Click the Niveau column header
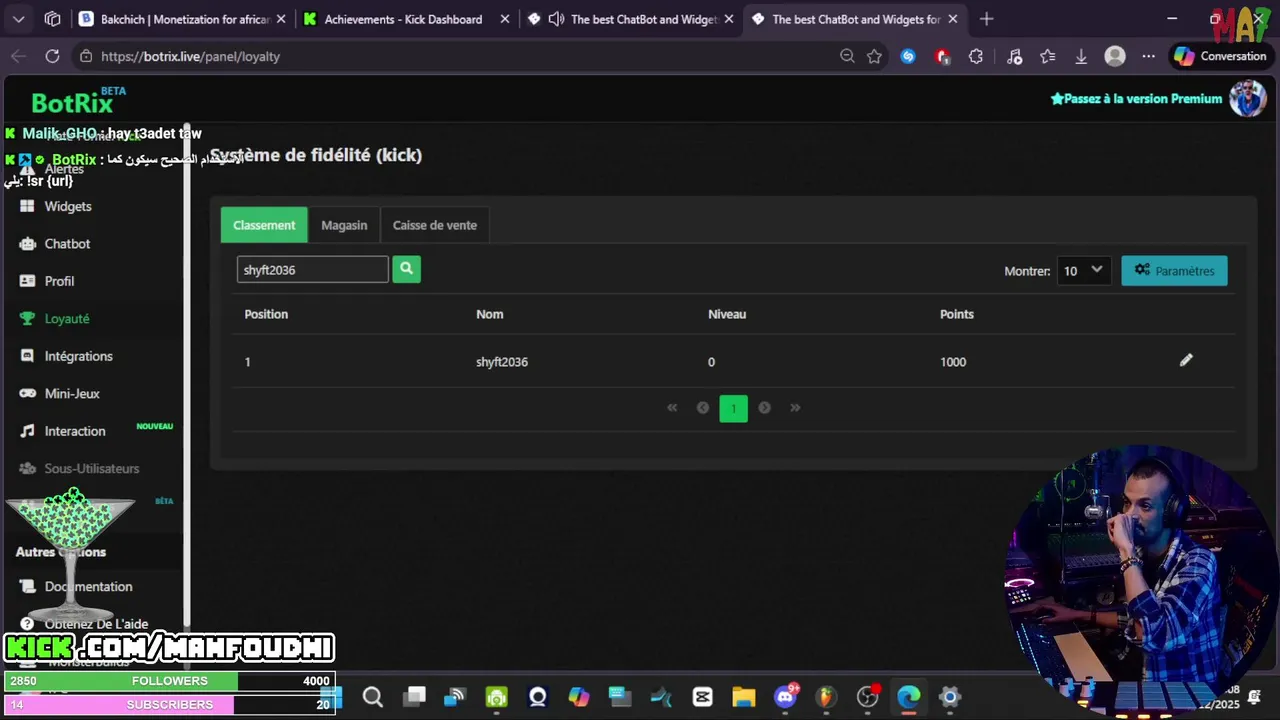This screenshot has width=1280, height=720. click(x=727, y=314)
